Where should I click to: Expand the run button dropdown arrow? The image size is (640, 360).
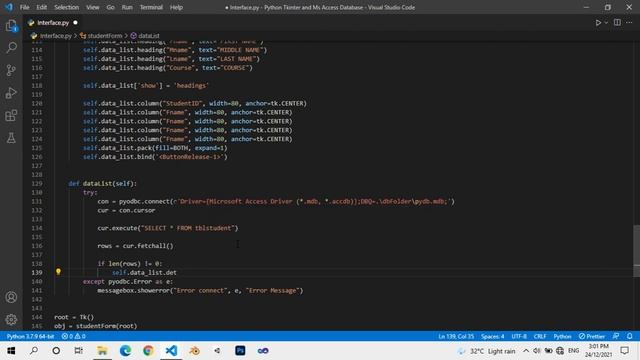pos(606,23)
